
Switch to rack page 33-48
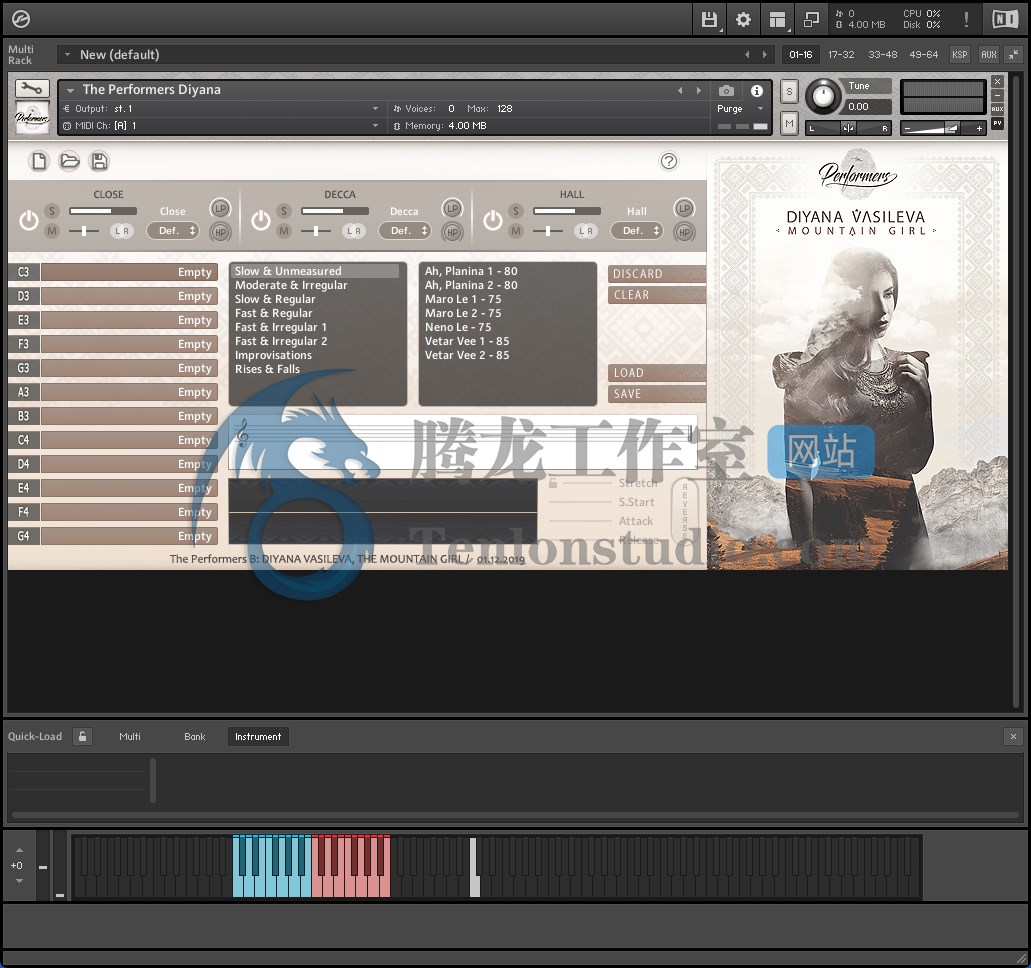click(882, 55)
